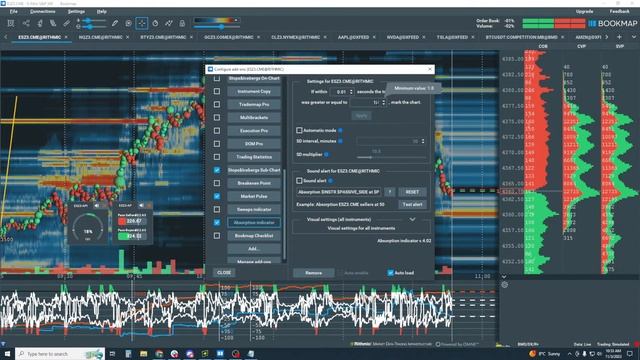Click the Remove button
Screen dimensions: 640x360
[x=313, y=273]
